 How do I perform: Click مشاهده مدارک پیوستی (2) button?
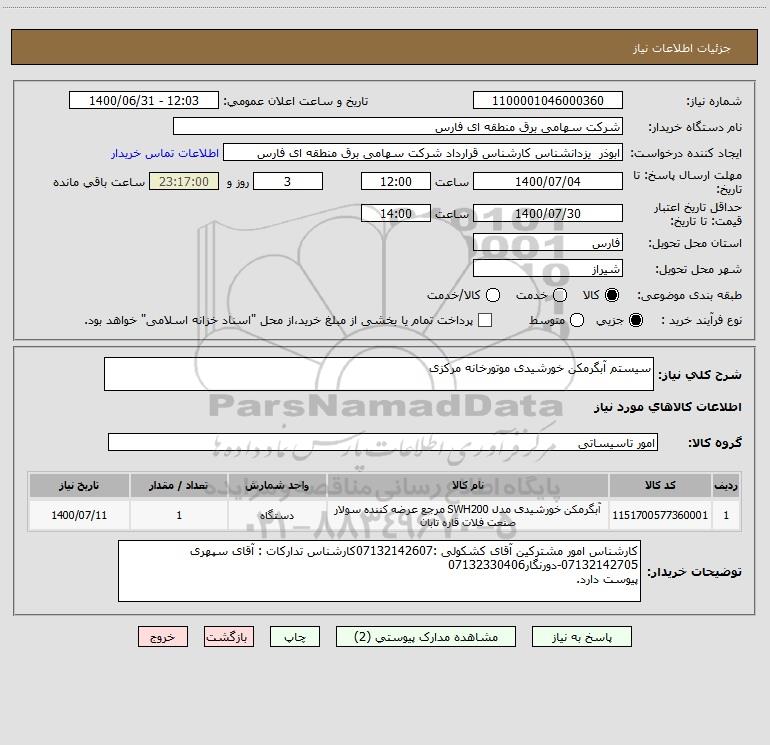[426, 637]
